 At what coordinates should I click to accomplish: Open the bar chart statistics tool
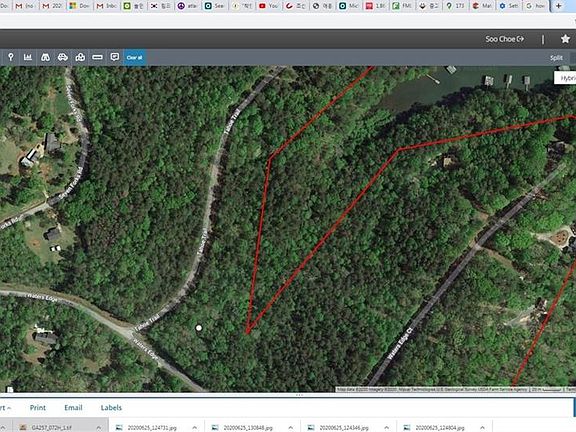(28, 57)
